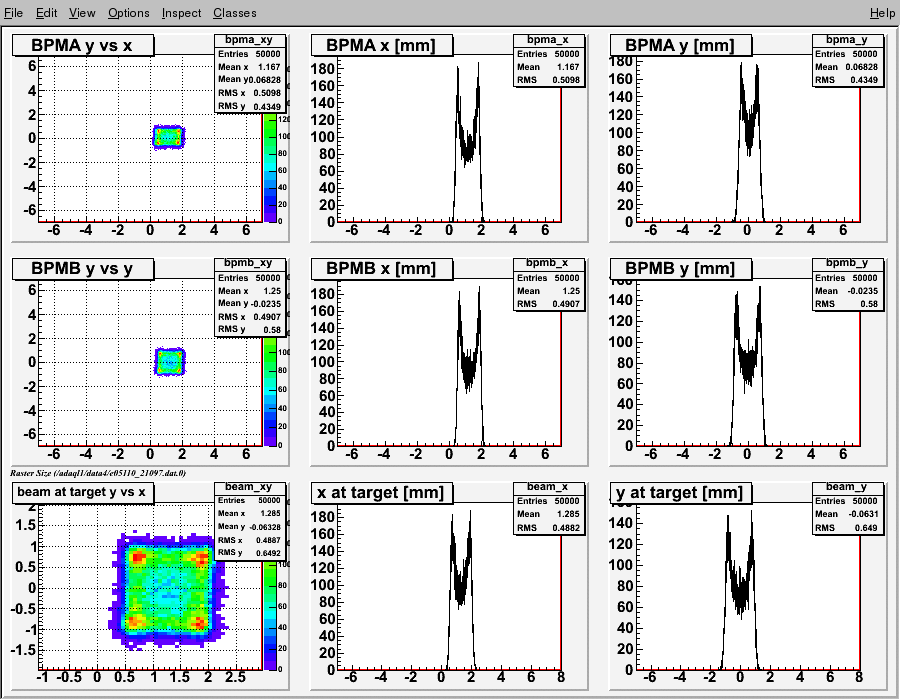The width and height of the screenshot is (900, 700).
Task: Select the 'BPMB y vs y' plot title
Action: 83,269
